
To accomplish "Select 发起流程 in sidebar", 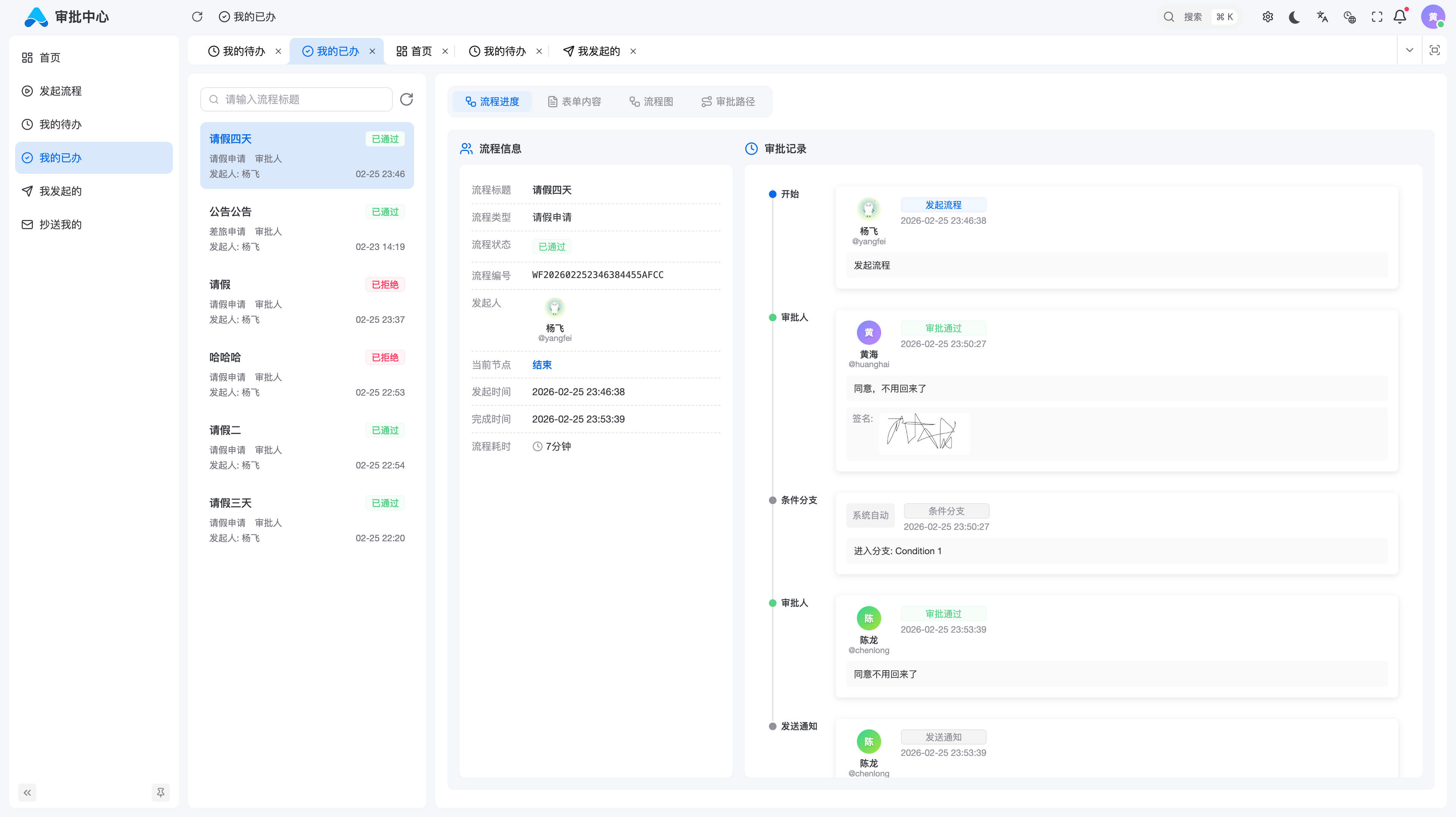I will tap(61, 91).
